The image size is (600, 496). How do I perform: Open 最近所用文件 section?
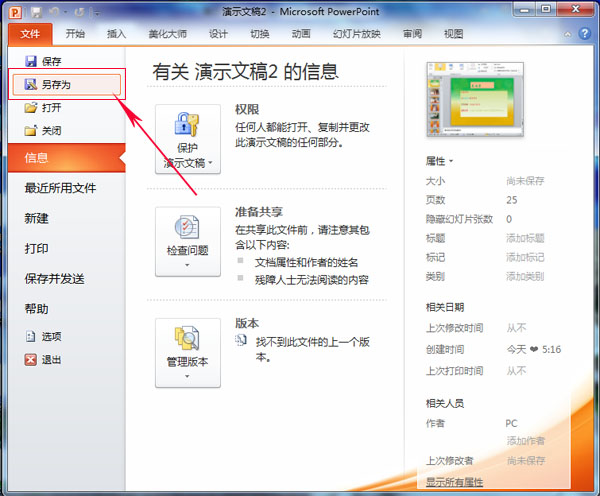(x=60, y=188)
